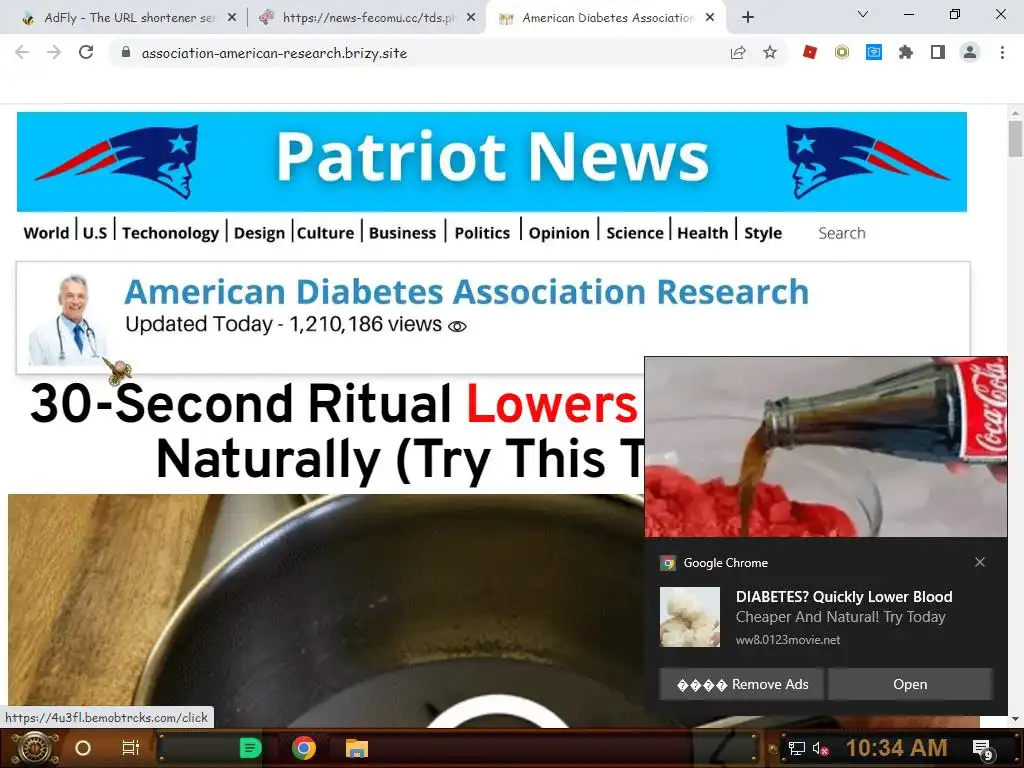Screen dimensions: 1024x768
Task: Switch to the AdFly URL shortener tab
Action: point(129,18)
